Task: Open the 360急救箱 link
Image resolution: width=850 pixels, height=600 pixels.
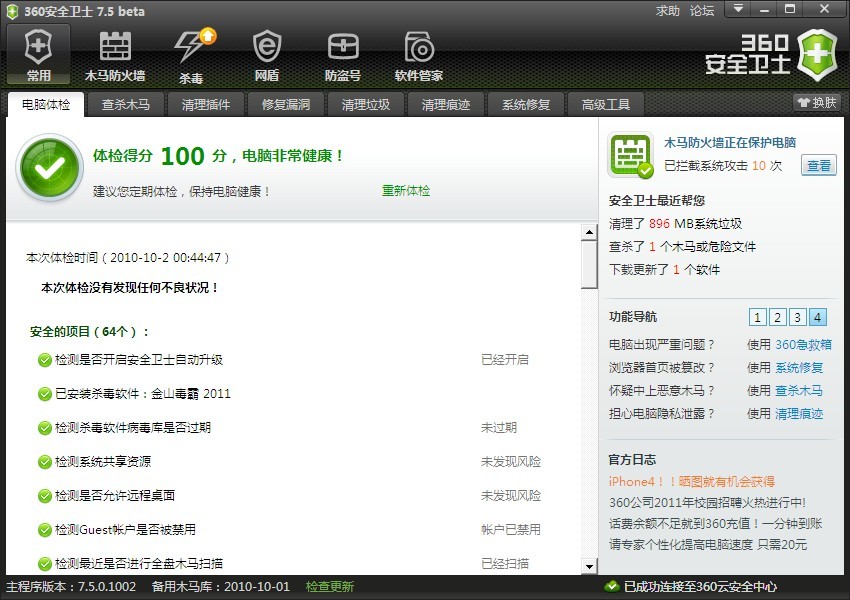Action: coord(803,345)
